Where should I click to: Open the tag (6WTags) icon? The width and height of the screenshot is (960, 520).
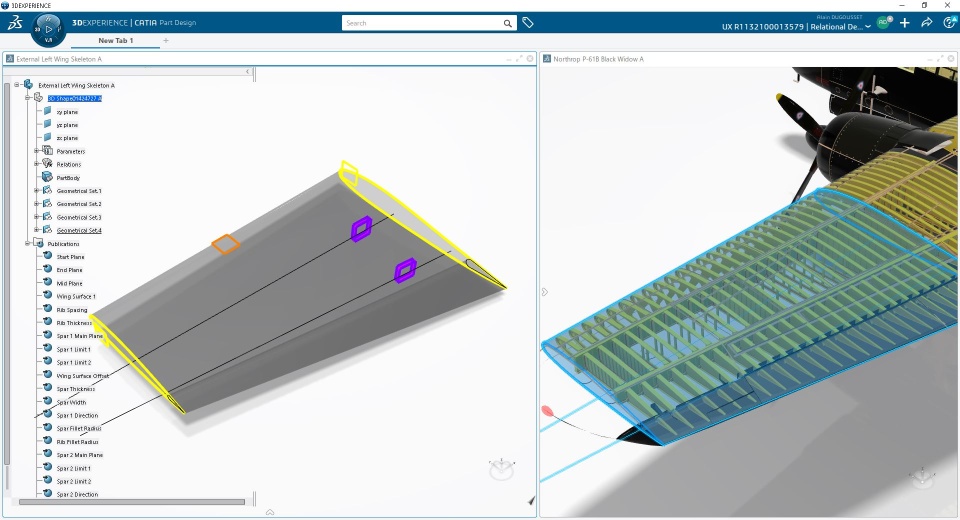tap(528, 23)
